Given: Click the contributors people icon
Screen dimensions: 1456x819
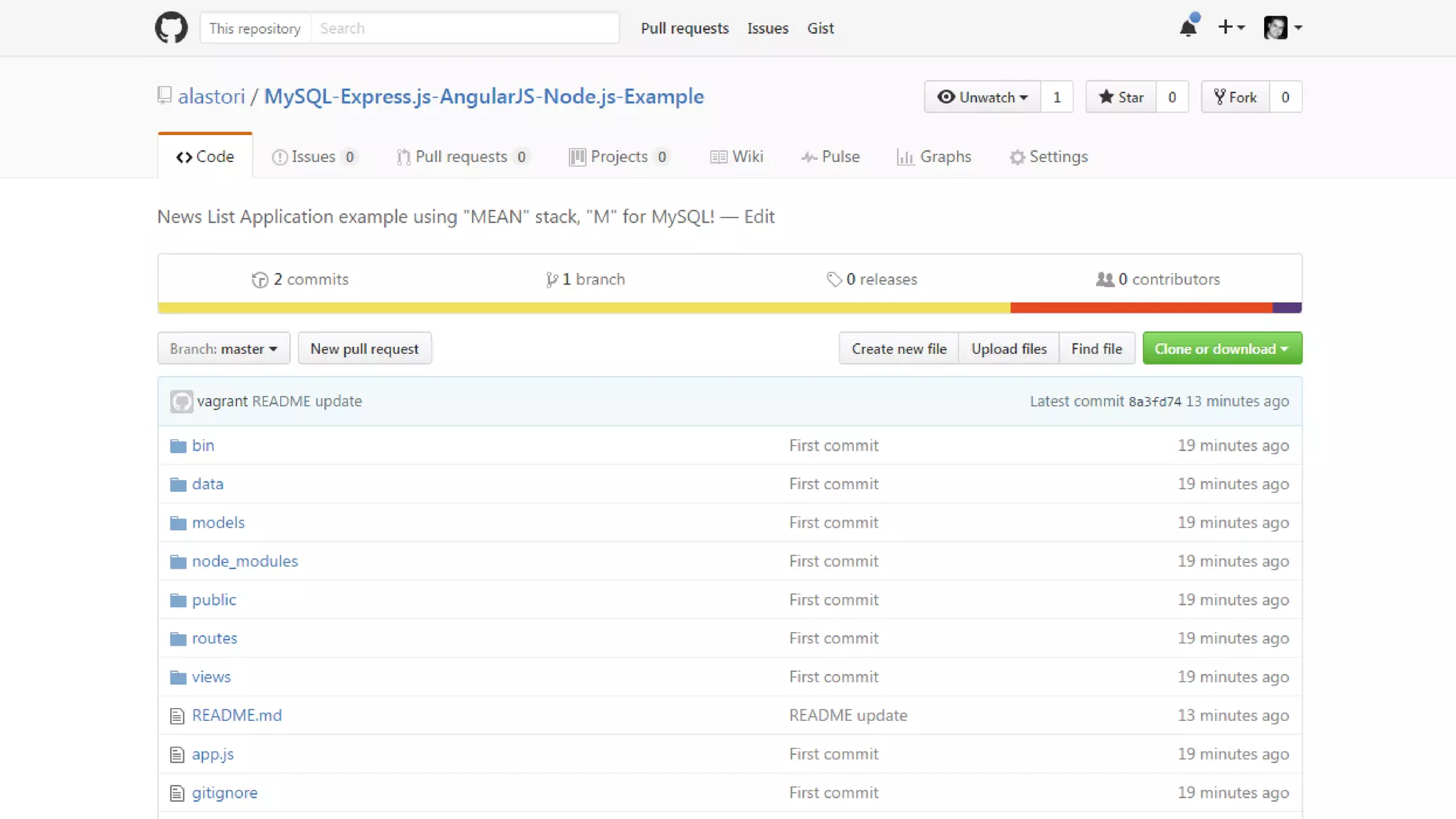Looking at the screenshot, I should coord(1105,279).
